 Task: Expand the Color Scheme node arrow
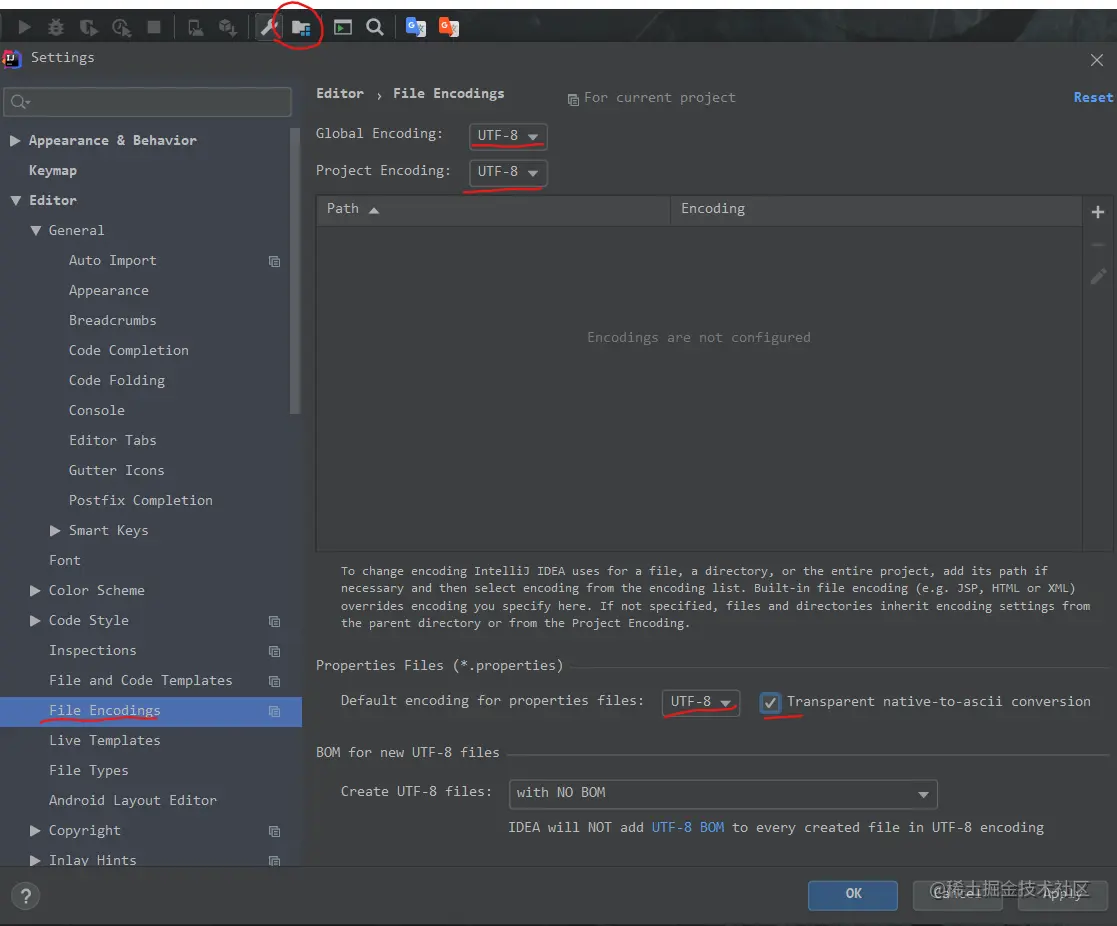[x=35, y=590]
